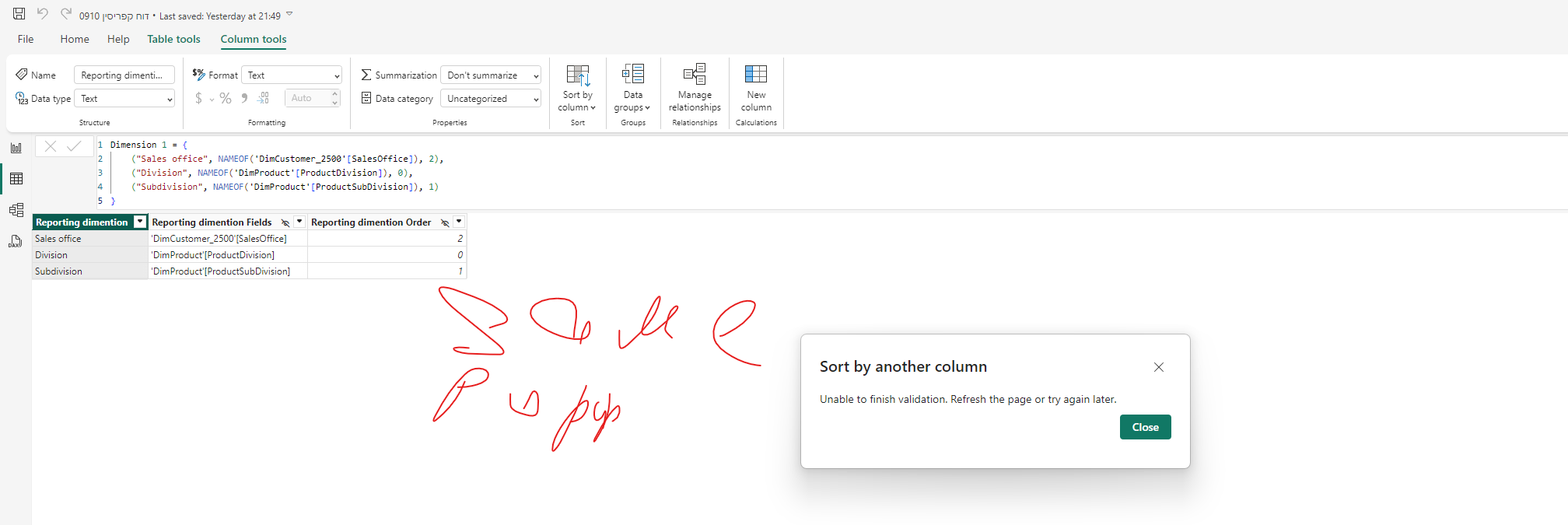Click the currency format icon
The width and height of the screenshot is (1568, 525).
[x=199, y=98]
